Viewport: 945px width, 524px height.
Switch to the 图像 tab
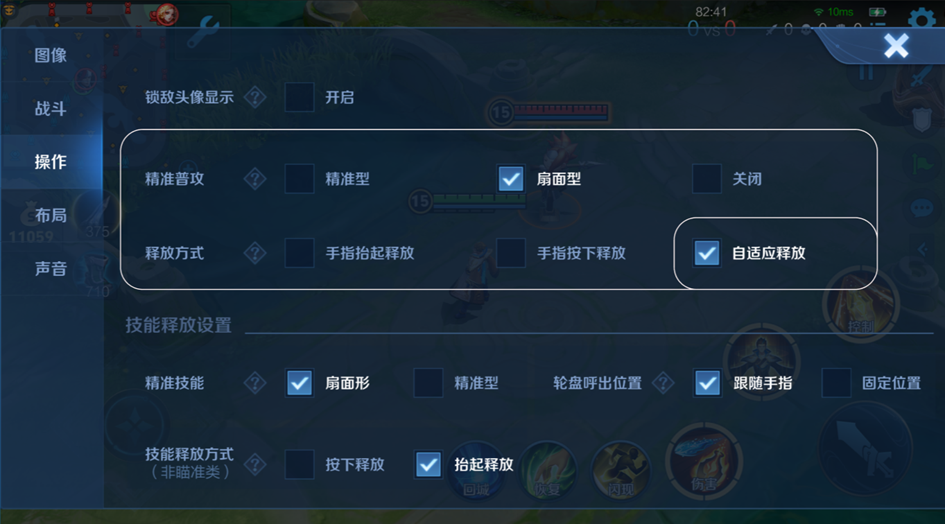(x=51, y=55)
